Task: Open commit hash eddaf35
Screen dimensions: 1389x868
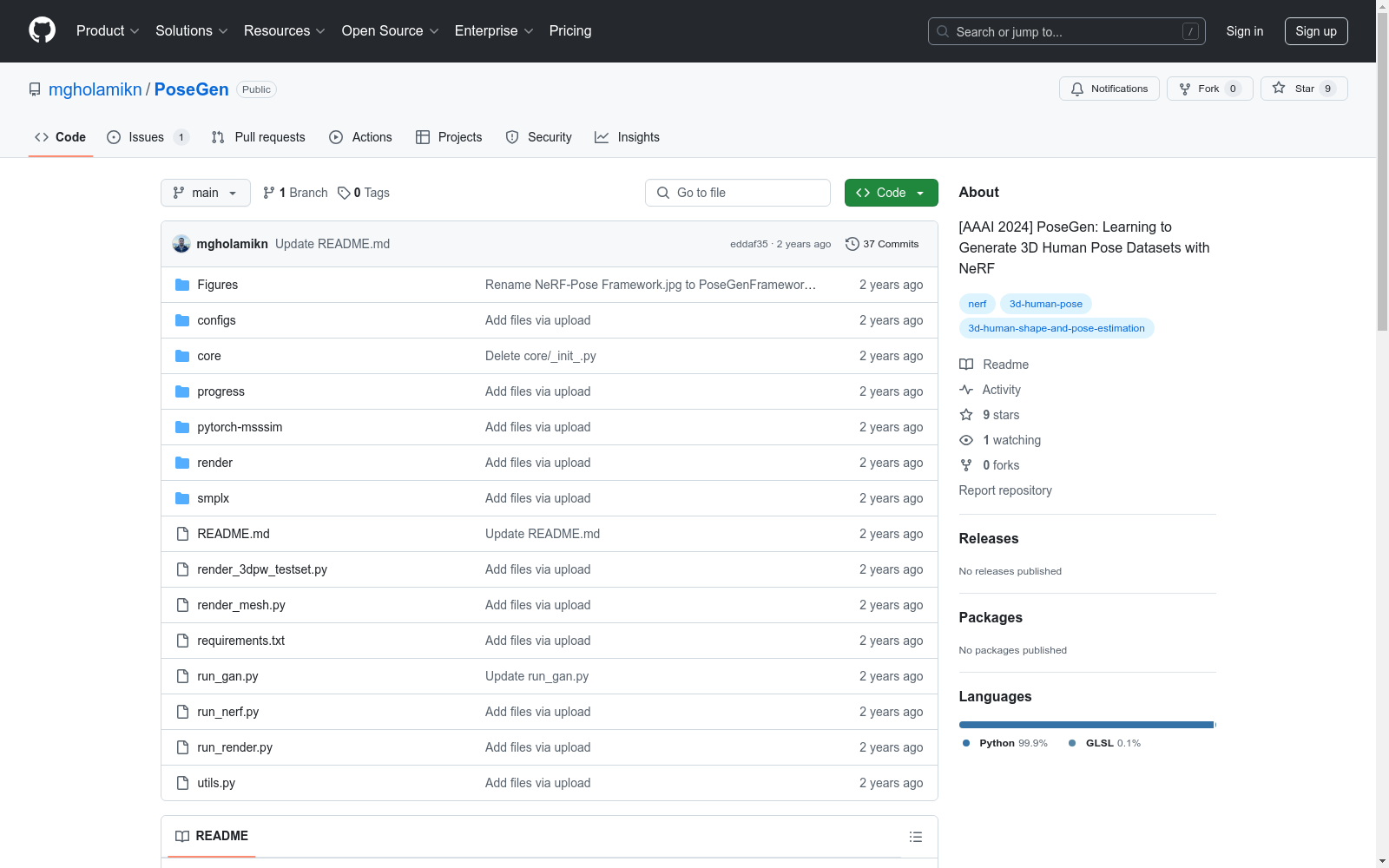Action: pyautogui.click(x=749, y=244)
